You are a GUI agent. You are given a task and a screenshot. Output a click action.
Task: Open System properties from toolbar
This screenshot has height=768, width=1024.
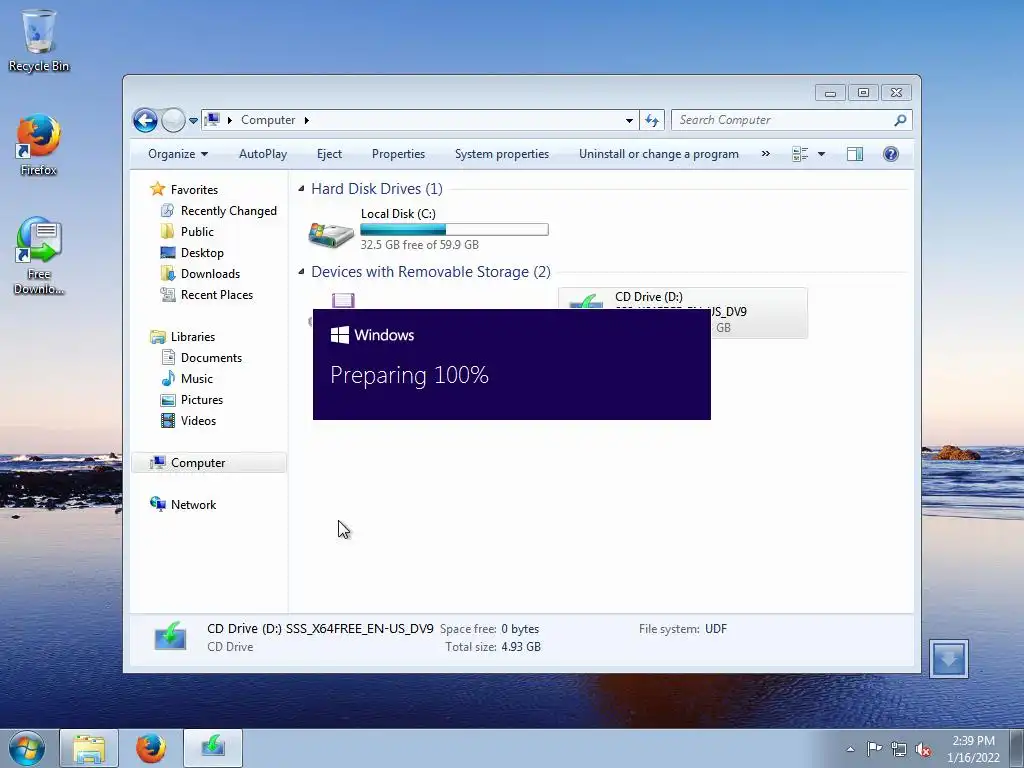(502, 154)
